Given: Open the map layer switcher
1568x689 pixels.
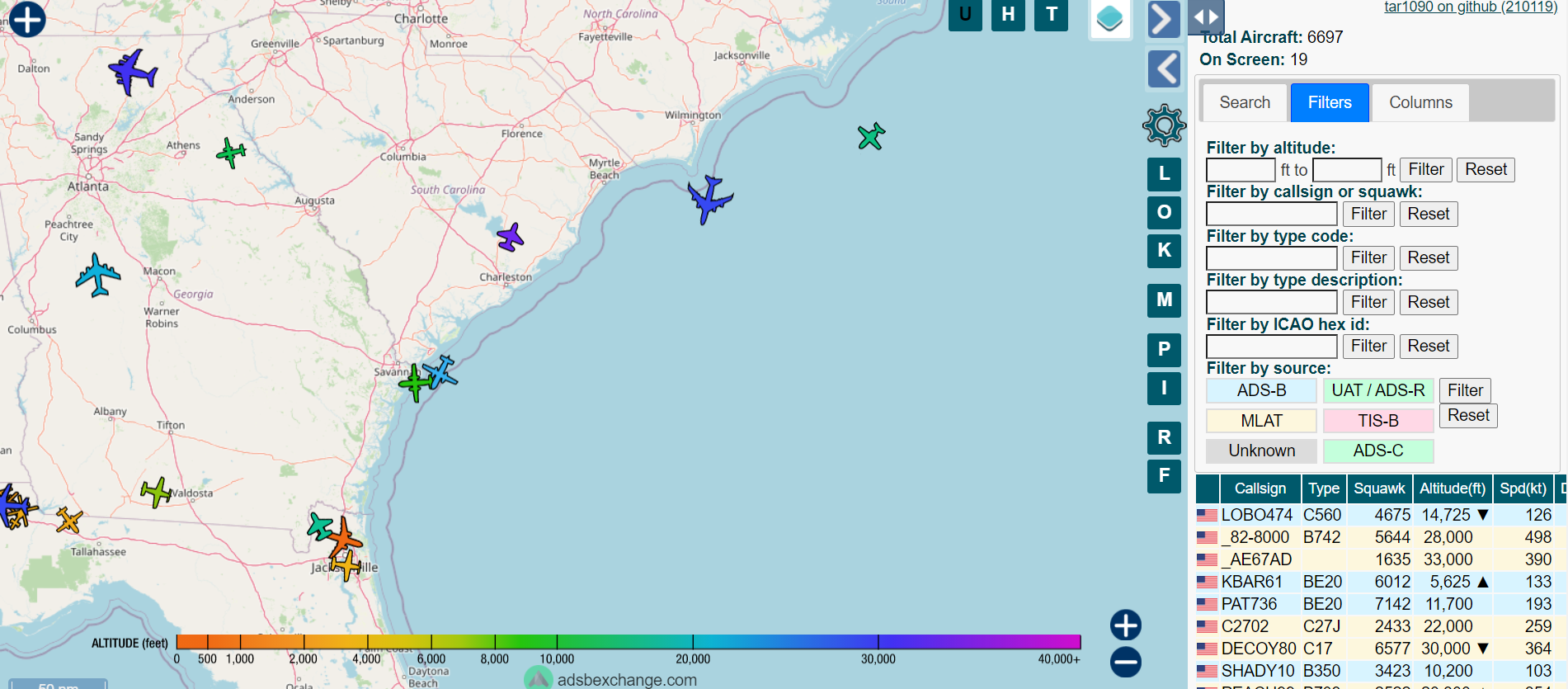Looking at the screenshot, I should coord(1110,18).
